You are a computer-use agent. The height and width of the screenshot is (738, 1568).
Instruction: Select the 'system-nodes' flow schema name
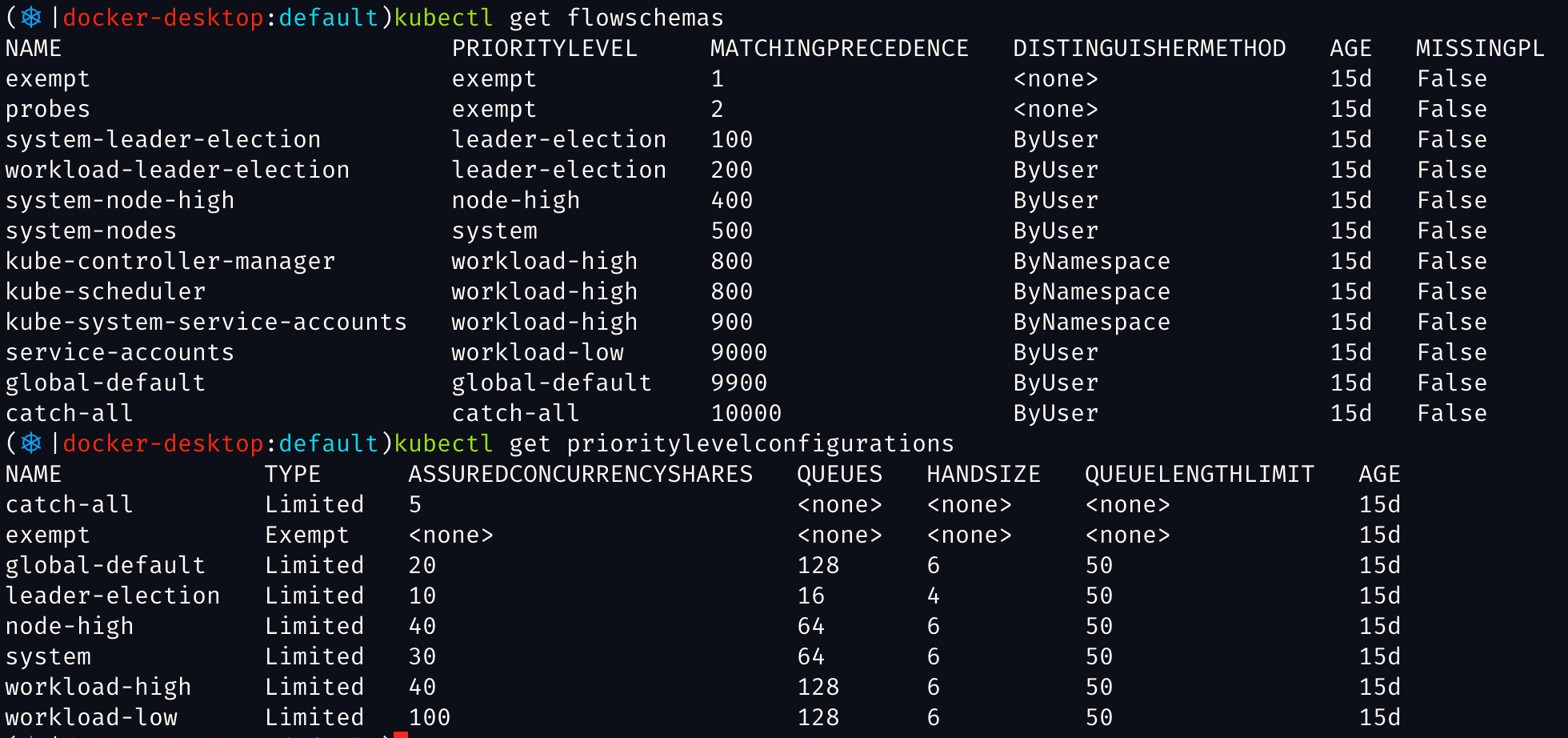[x=91, y=231]
